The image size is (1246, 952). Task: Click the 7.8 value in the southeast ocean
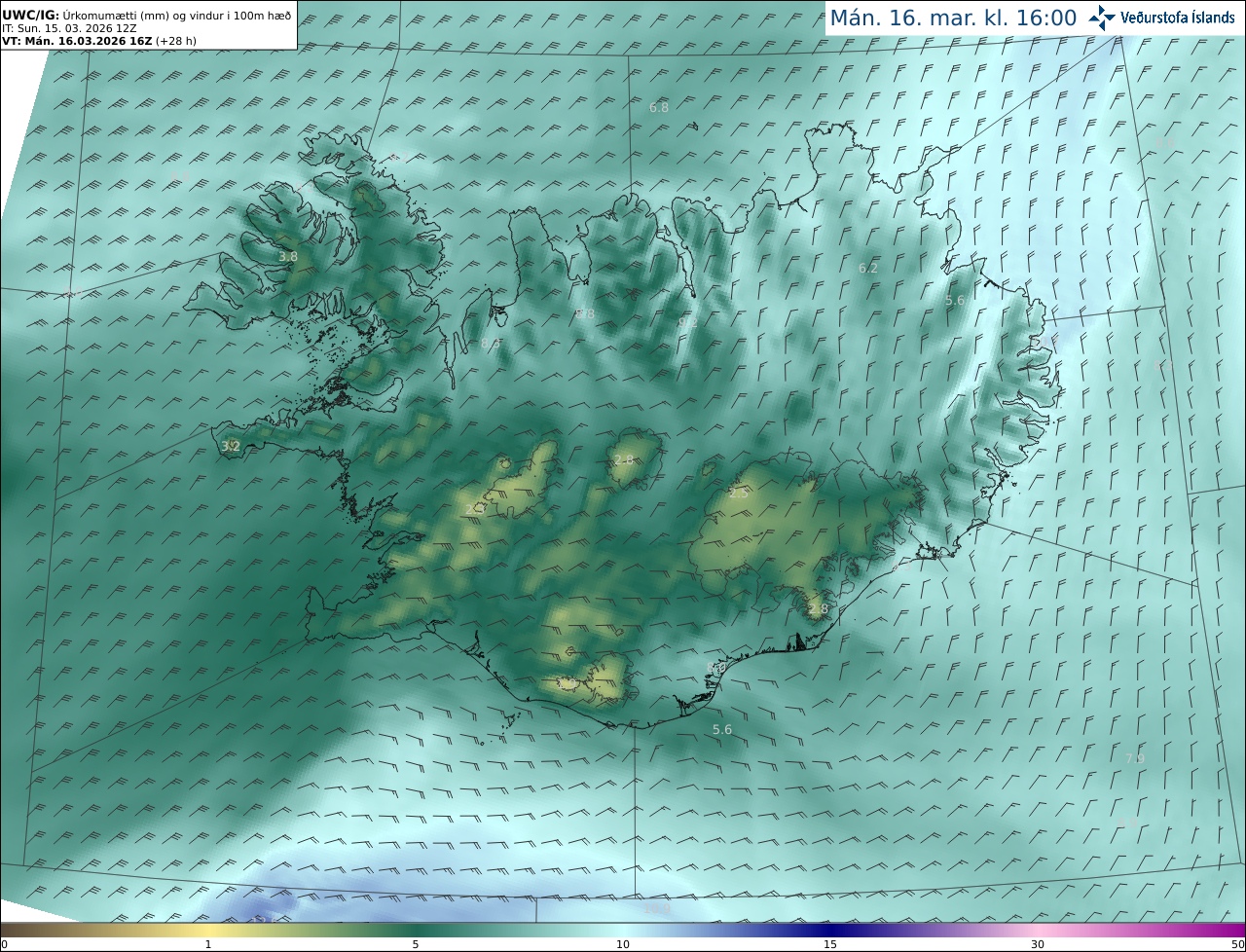(1135, 758)
